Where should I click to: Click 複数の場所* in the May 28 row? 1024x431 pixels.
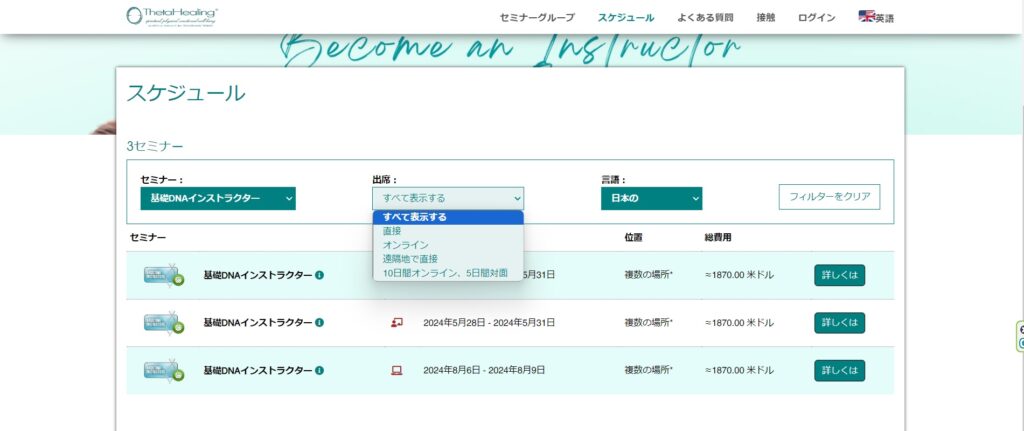pos(648,323)
